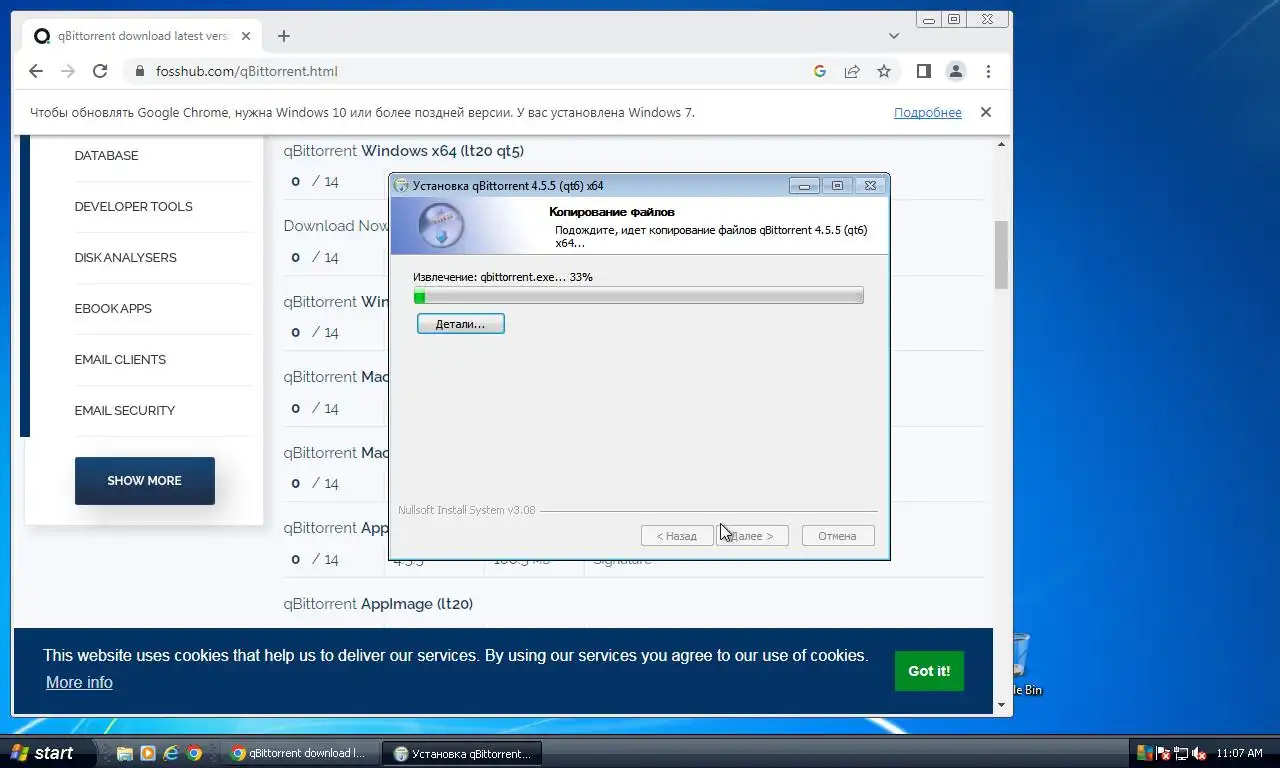Click the scrollbar up arrow
The width and height of the screenshot is (1280, 768).
click(1001, 146)
